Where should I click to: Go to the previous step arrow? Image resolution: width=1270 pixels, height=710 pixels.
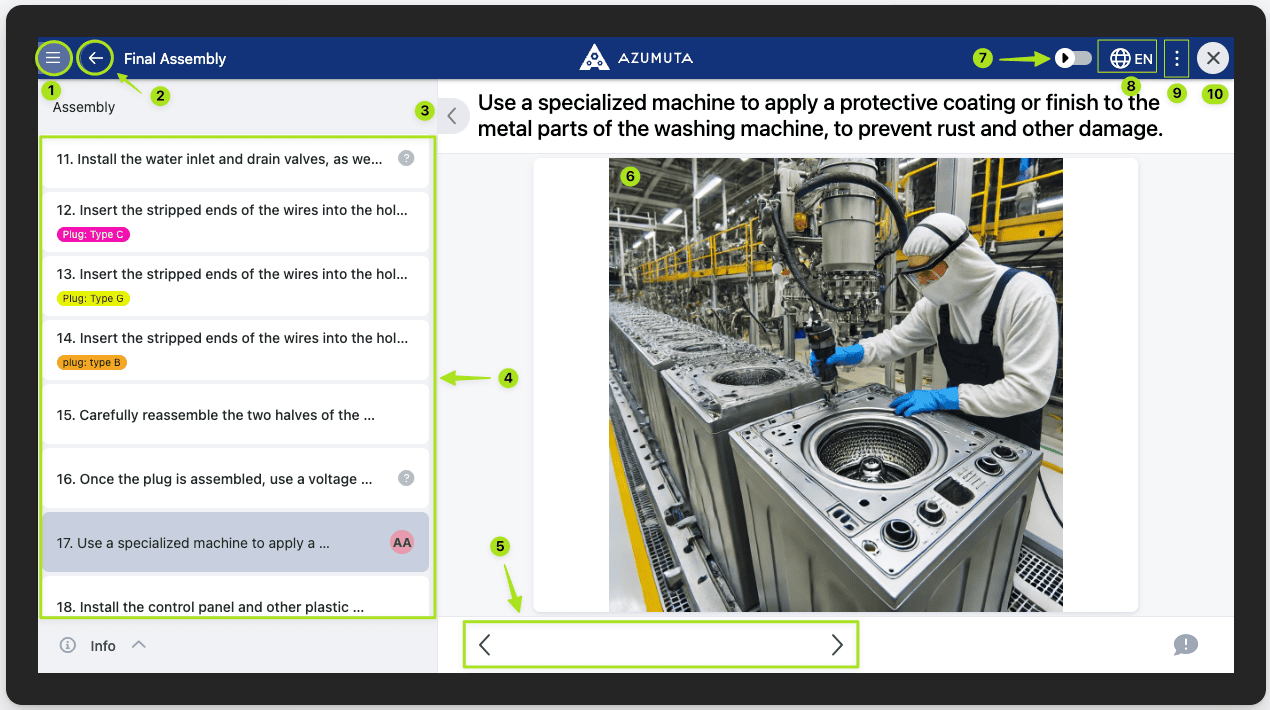coord(485,645)
